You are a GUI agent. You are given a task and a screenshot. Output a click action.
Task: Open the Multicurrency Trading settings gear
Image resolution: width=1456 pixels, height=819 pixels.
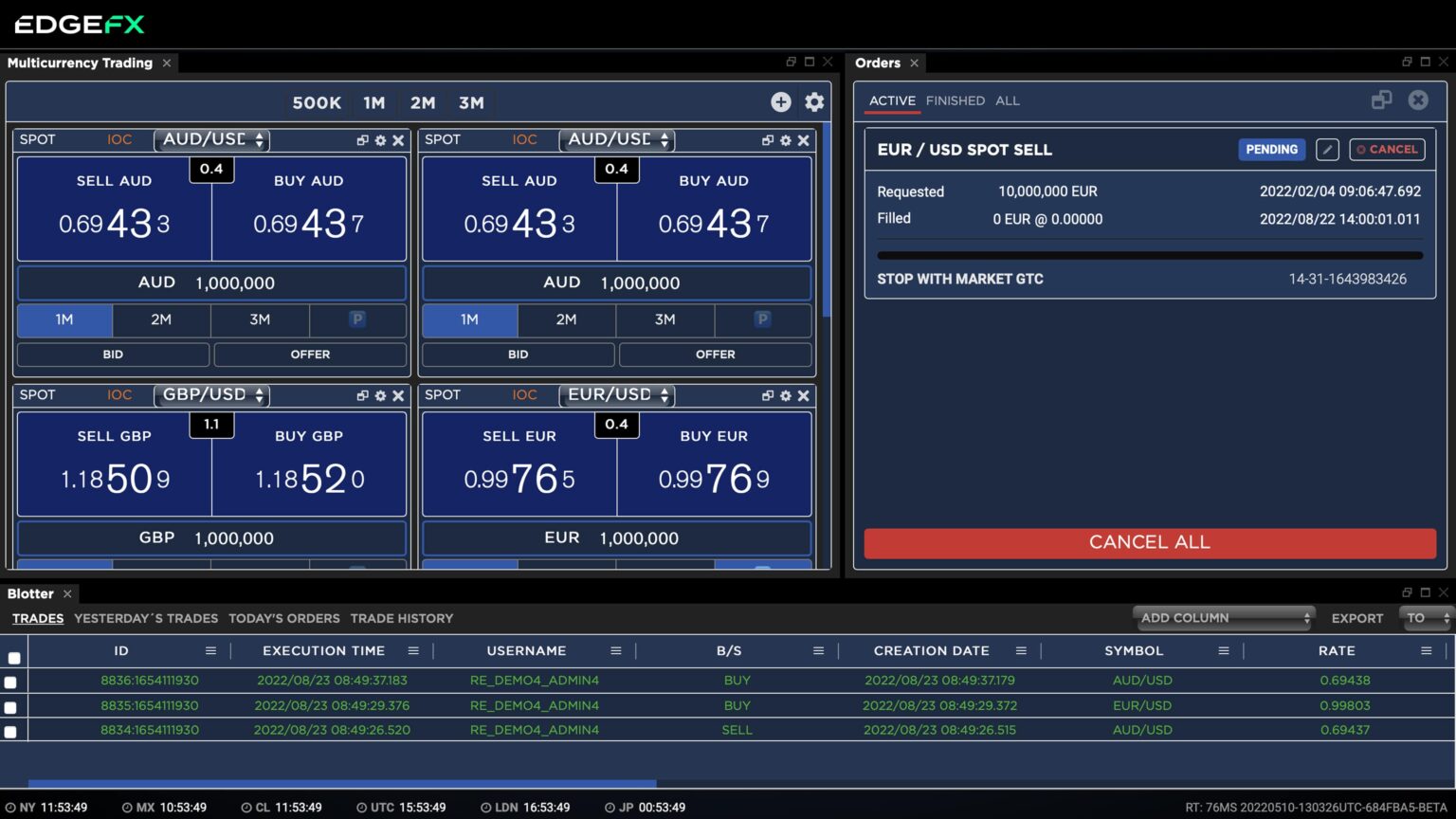[x=814, y=101]
